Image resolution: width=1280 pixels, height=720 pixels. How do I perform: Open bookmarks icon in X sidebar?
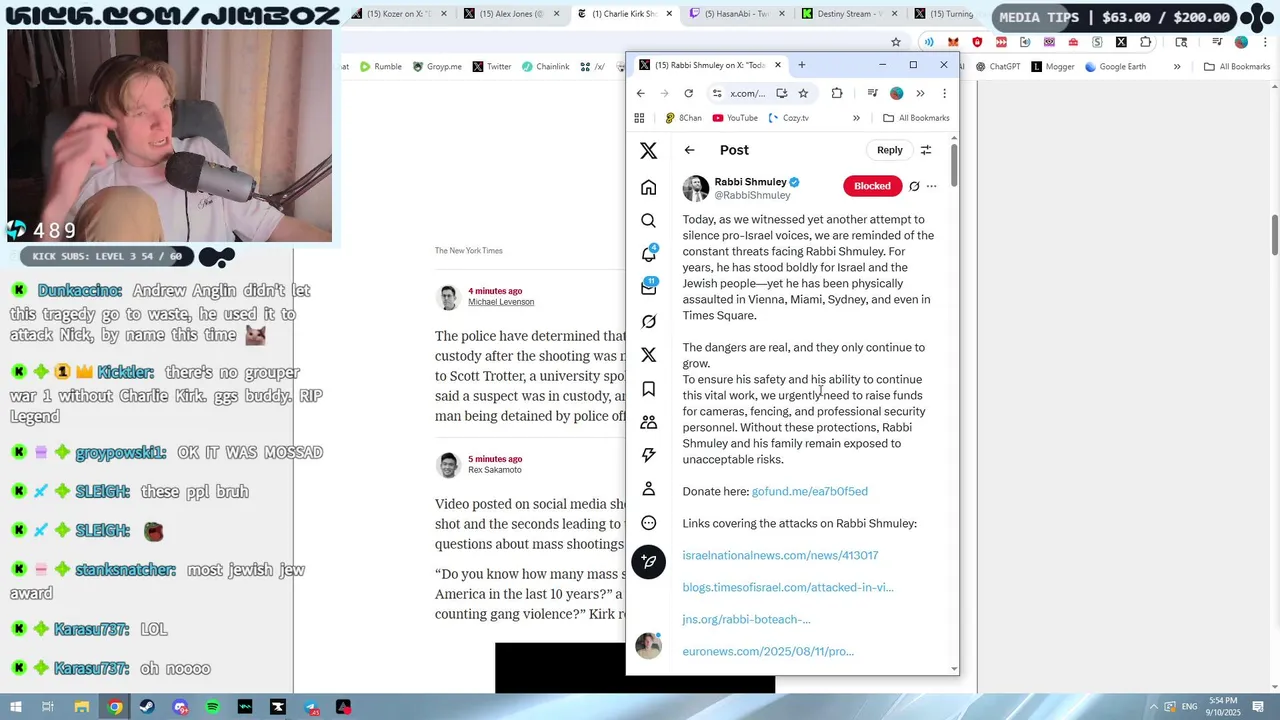pyautogui.click(x=648, y=389)
